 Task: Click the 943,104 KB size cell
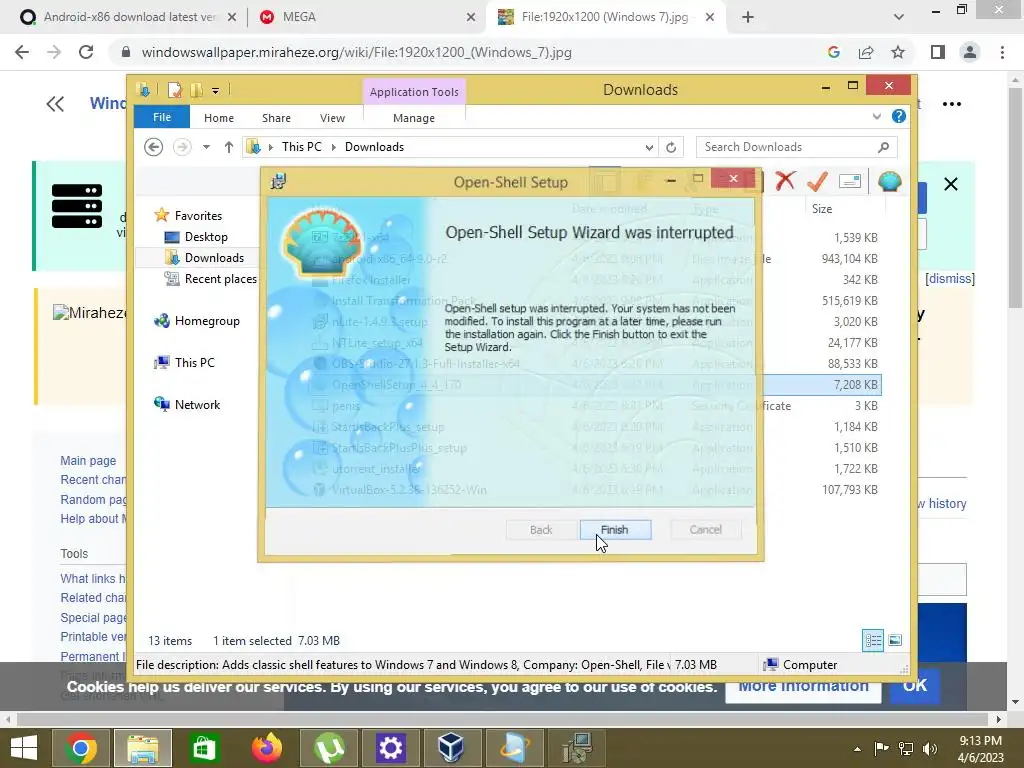849,259
